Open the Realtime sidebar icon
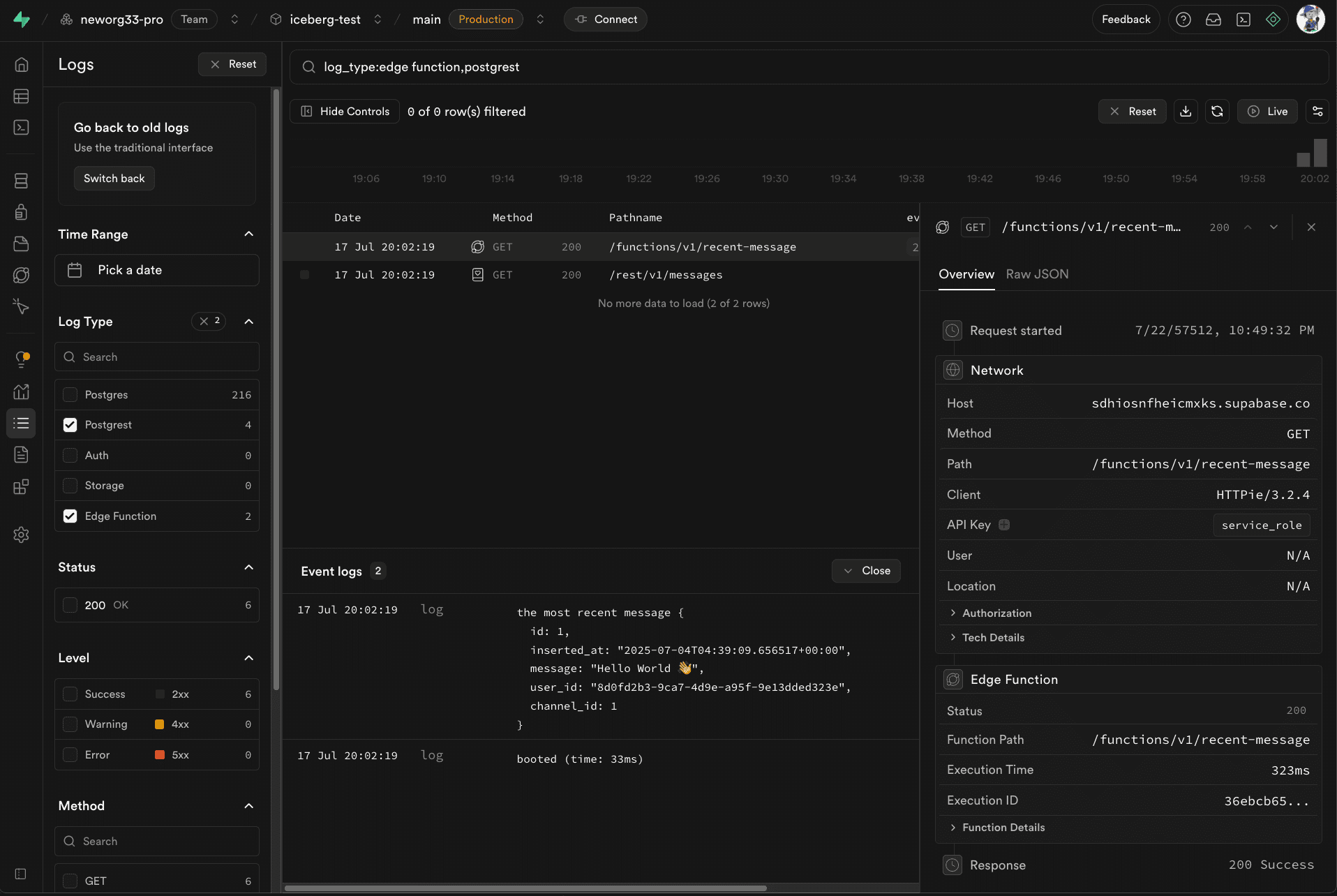 [21, 306]
